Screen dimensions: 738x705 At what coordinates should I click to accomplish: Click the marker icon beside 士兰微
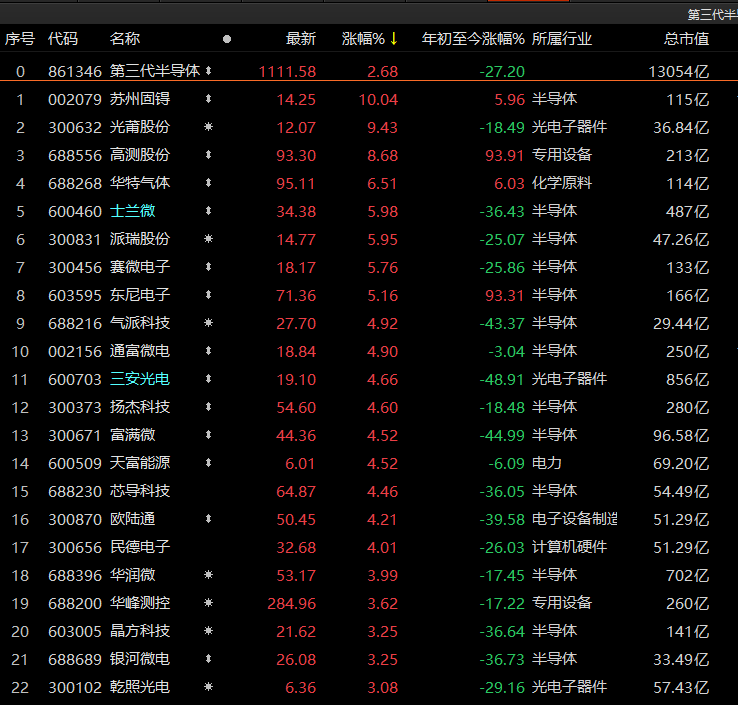(209, 211)
